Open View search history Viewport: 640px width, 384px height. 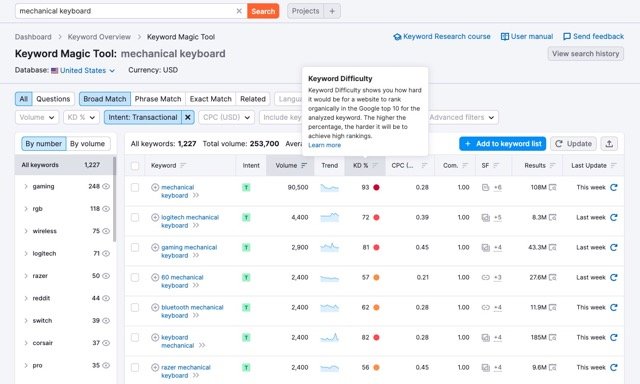[586, 54]
